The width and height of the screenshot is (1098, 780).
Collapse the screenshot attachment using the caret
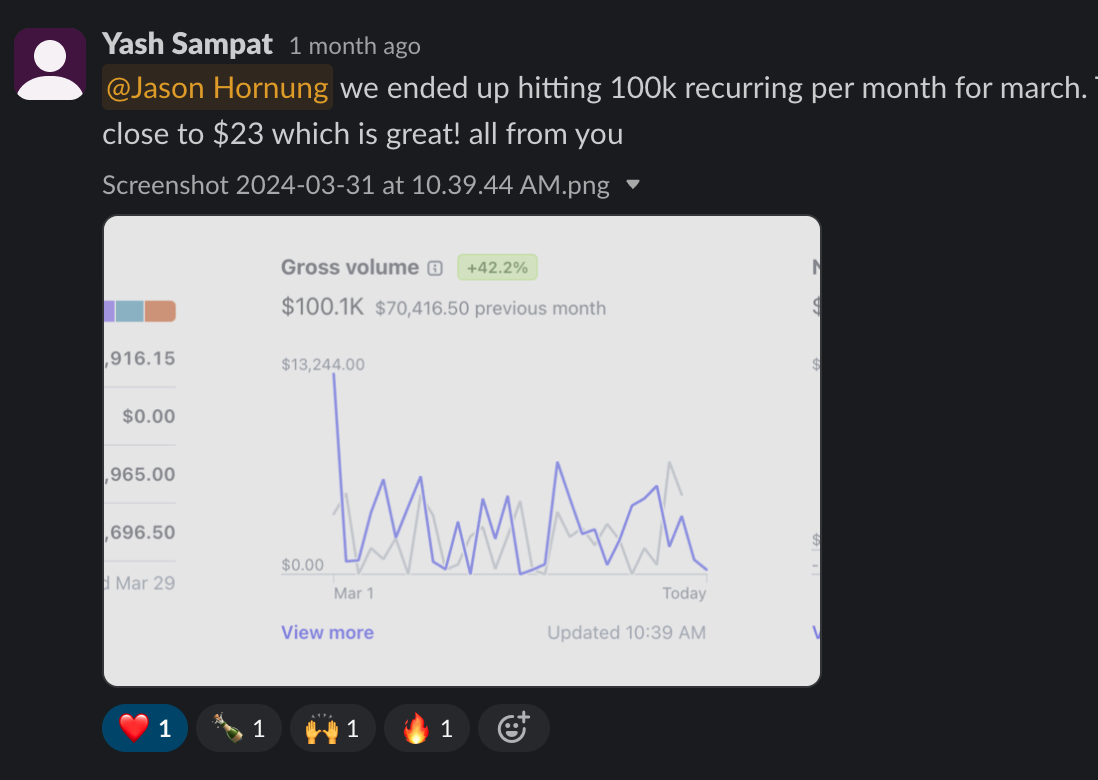tap(632, 185)
